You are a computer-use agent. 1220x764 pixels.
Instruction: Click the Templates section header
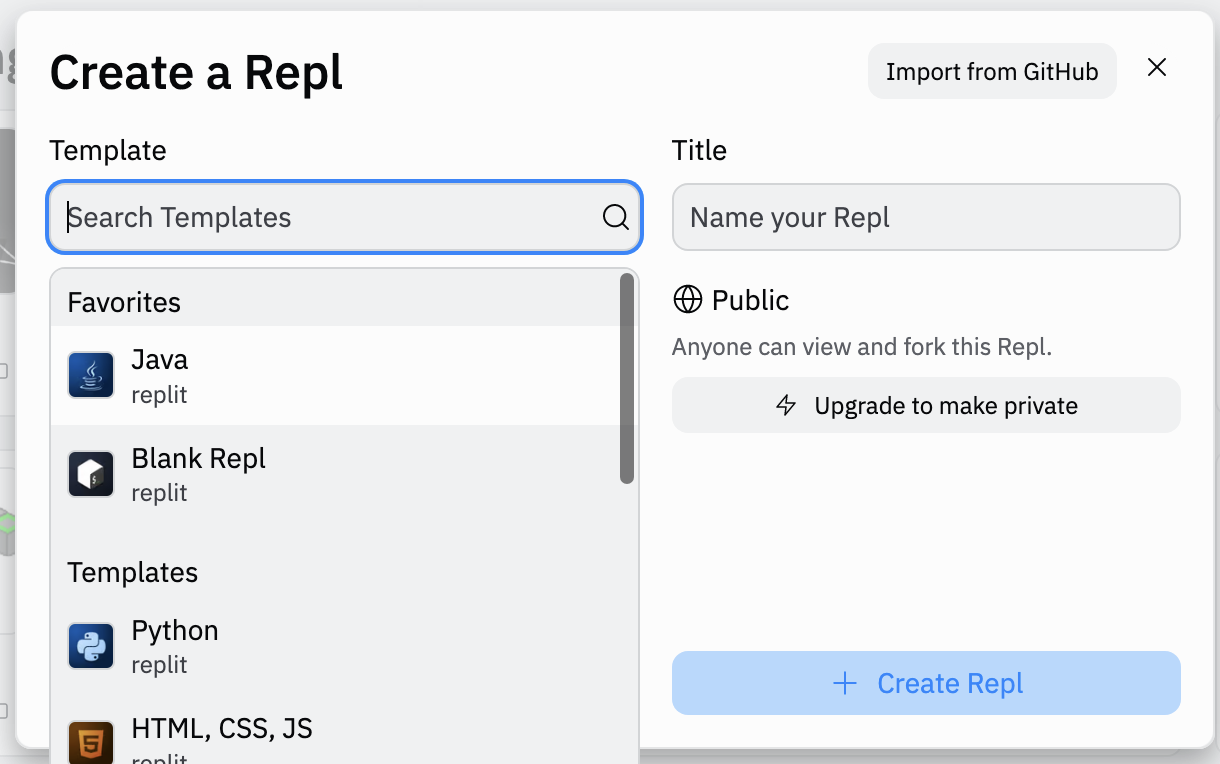(133, 572)
